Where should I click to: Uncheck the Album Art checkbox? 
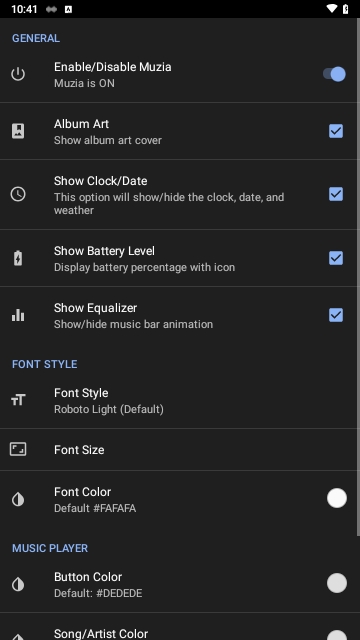tap(336, 131)
